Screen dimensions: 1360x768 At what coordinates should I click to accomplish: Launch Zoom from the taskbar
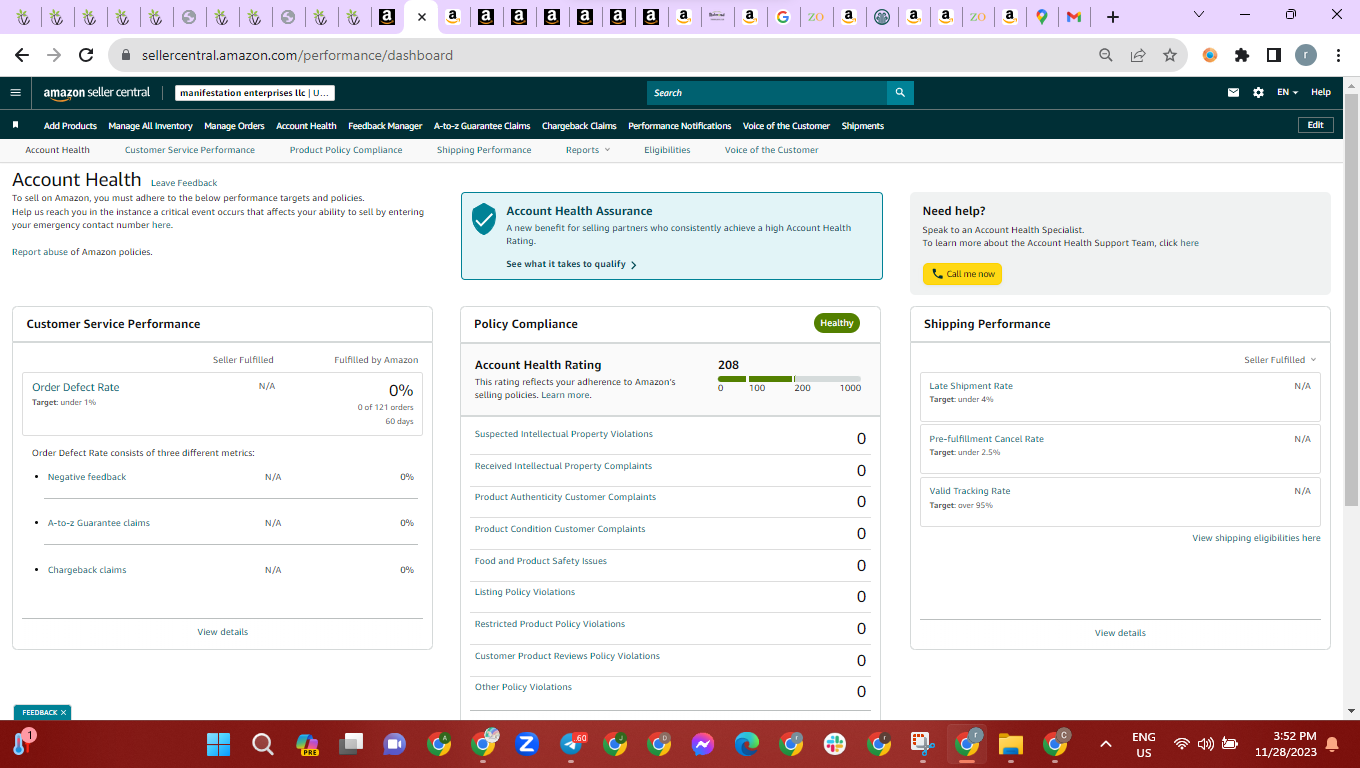coord(527,744)
